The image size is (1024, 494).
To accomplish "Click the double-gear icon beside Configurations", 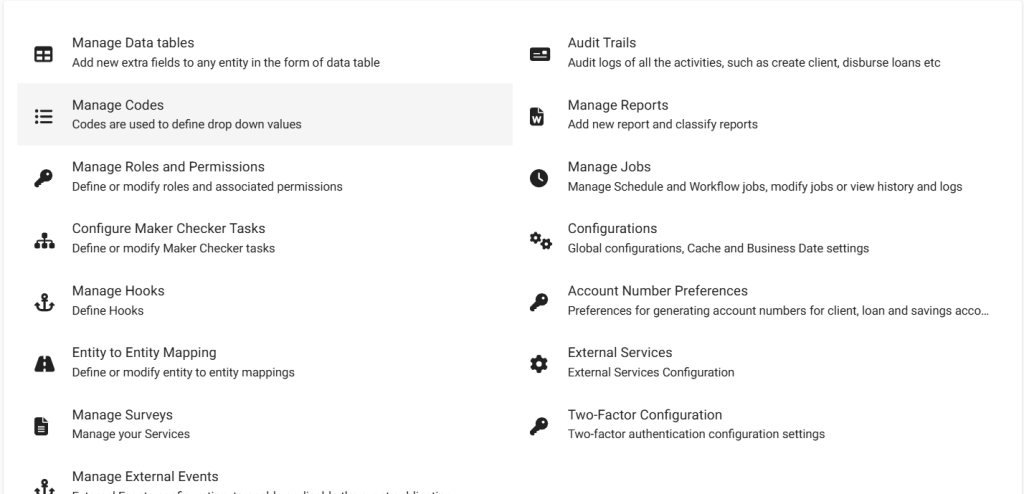I will 540,240.
